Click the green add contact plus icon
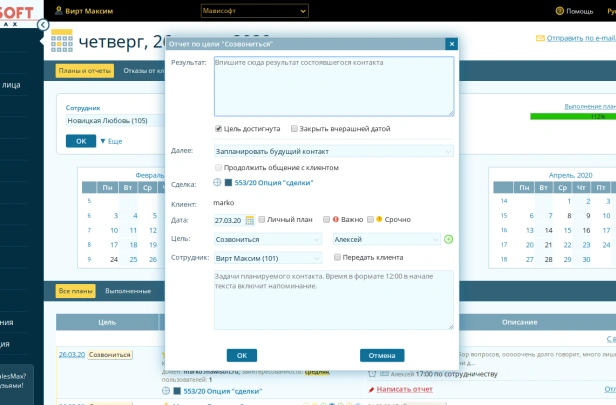The image size is (616, 405). pos(449,239)
